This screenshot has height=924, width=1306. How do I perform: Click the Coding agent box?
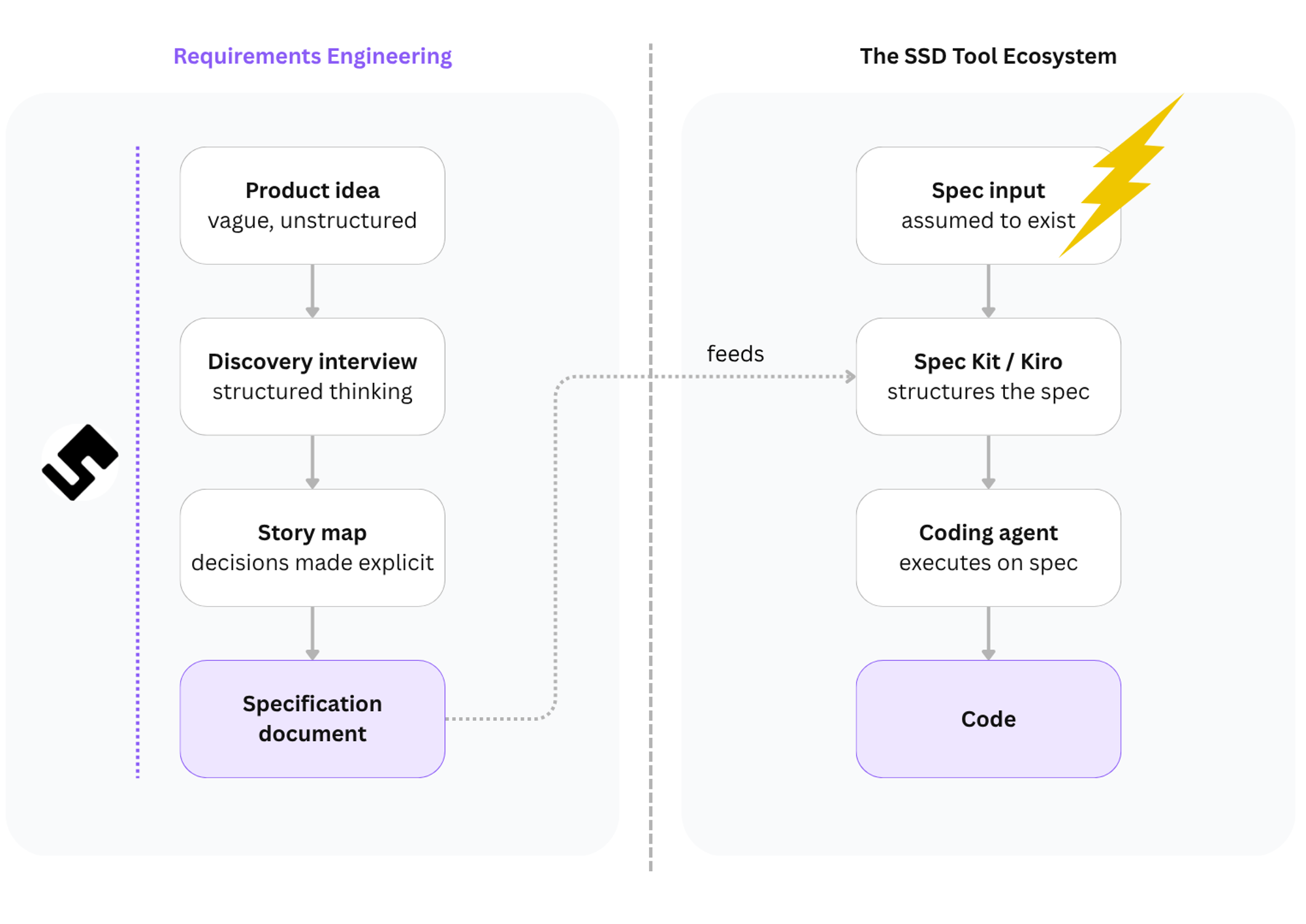(988, 547)
